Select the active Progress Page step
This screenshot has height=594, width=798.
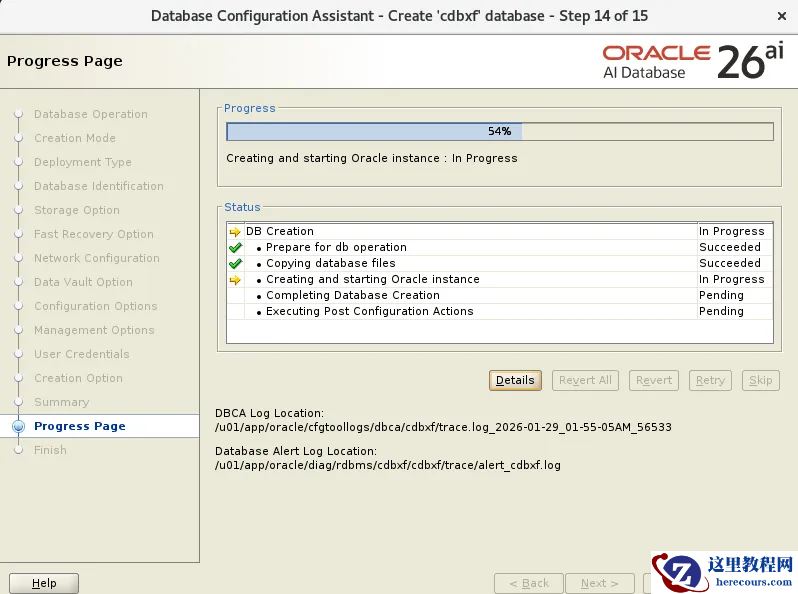click(79, 426)
